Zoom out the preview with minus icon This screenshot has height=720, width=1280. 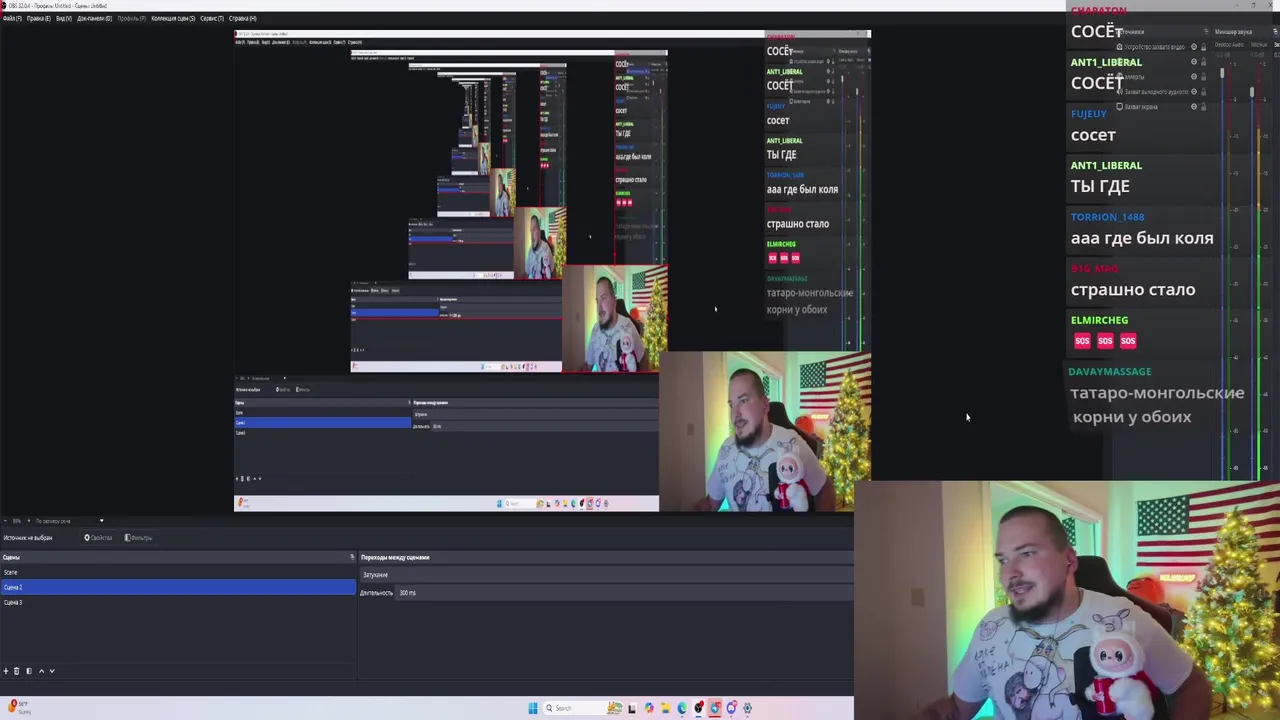pos(5,521)
